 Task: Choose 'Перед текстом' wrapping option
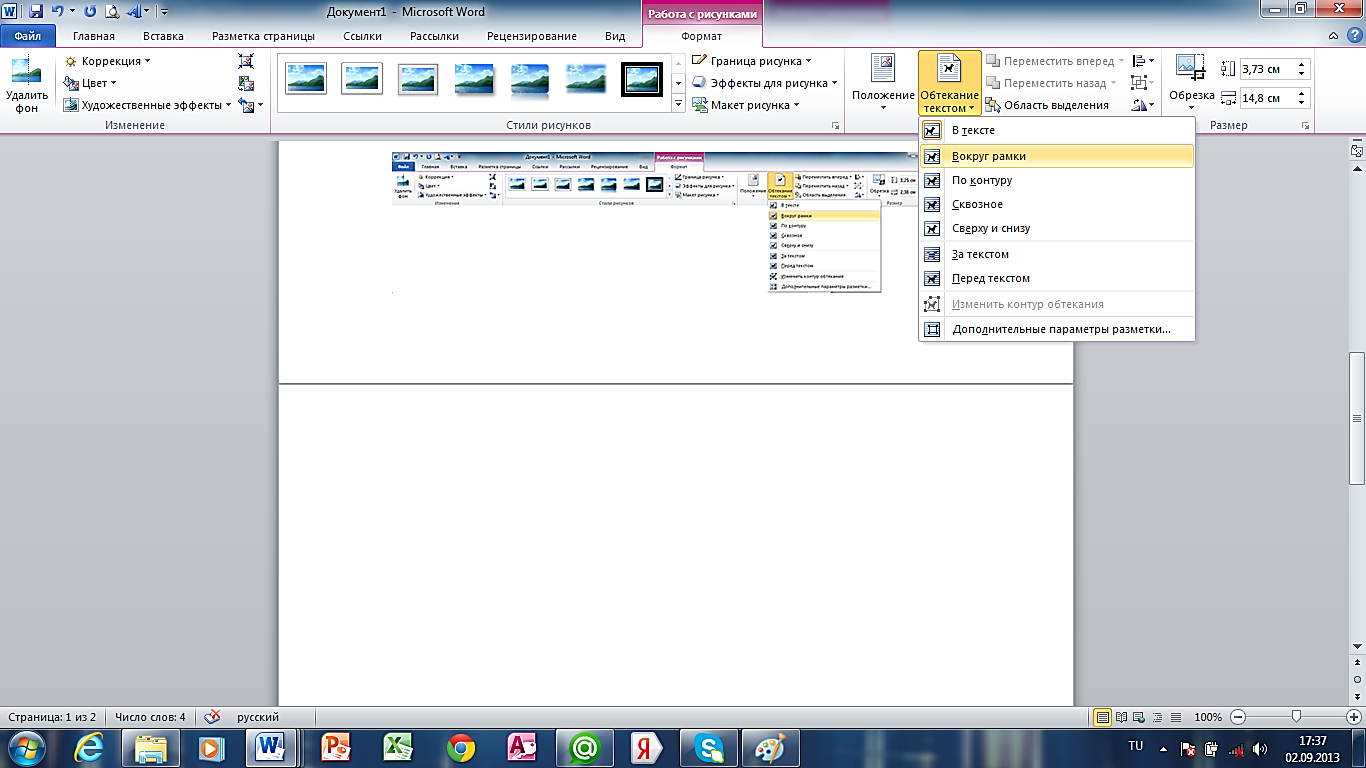click(x=1057, y=278)
